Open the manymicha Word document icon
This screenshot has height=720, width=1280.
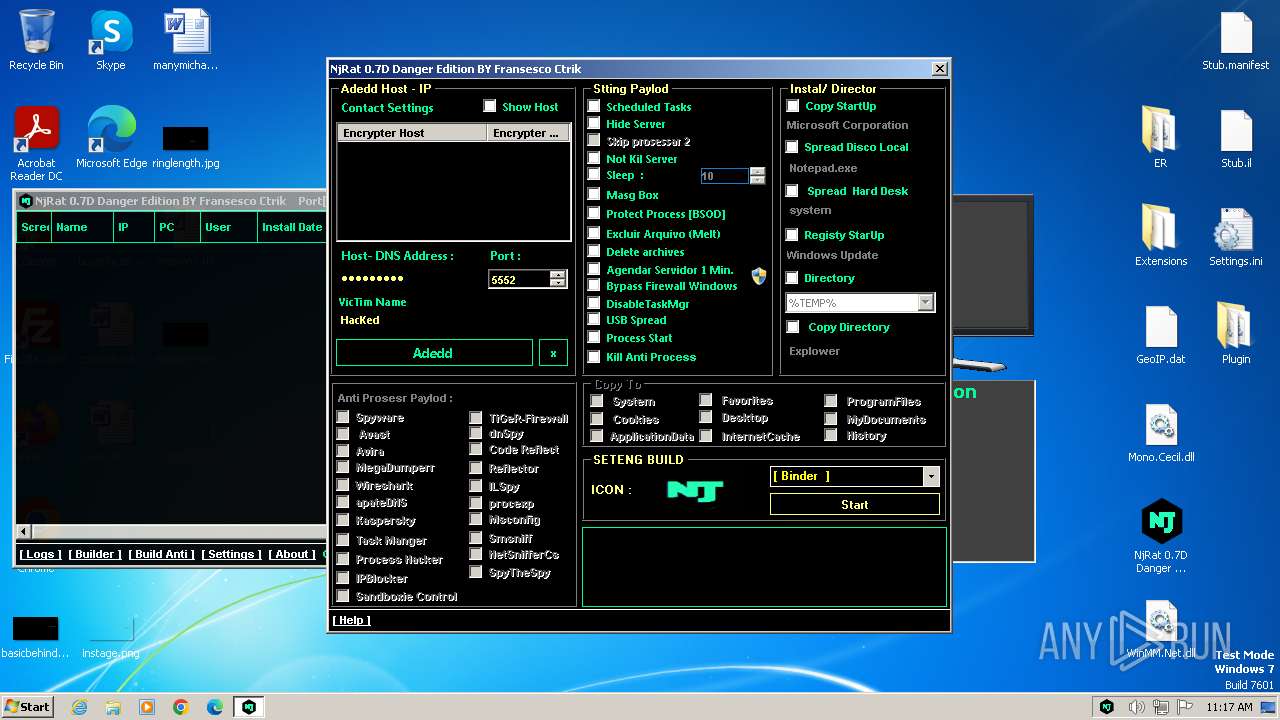(x=185, y=40)
